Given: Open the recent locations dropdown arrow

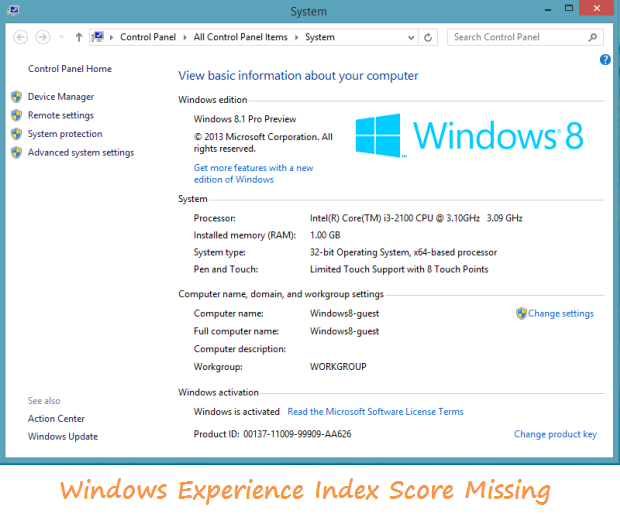Looking at the screenshot, I should coord(61,38).
